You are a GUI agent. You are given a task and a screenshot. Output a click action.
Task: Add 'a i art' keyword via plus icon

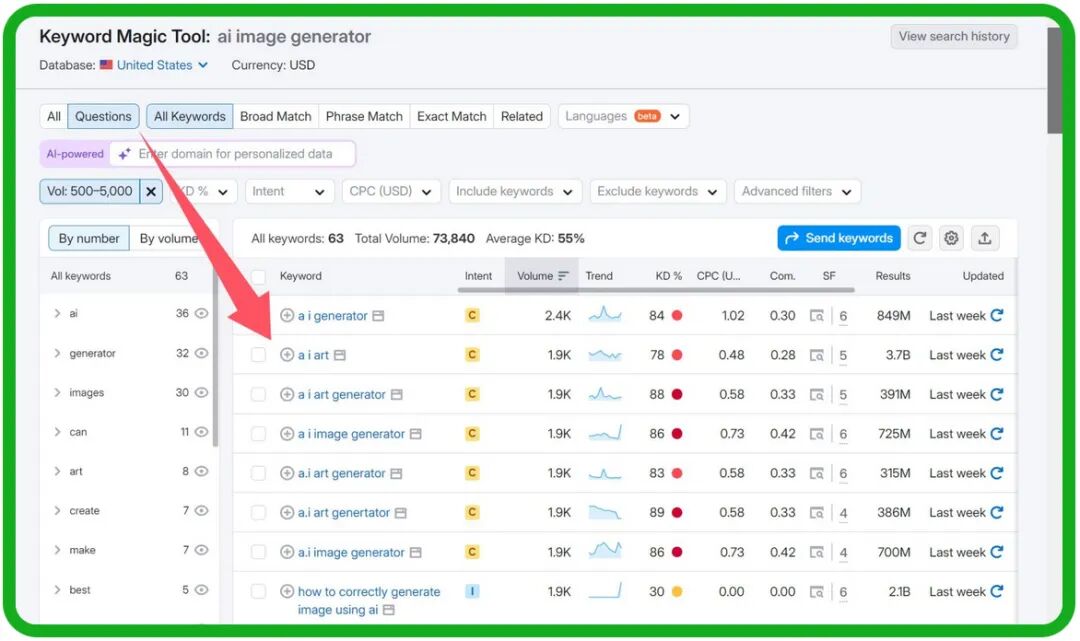pos(287,355)
